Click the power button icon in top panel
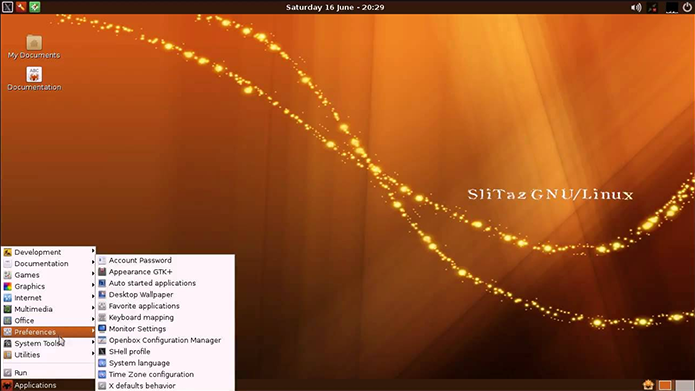695x391 pixels. pyautogui.click(x=687, y=7)
